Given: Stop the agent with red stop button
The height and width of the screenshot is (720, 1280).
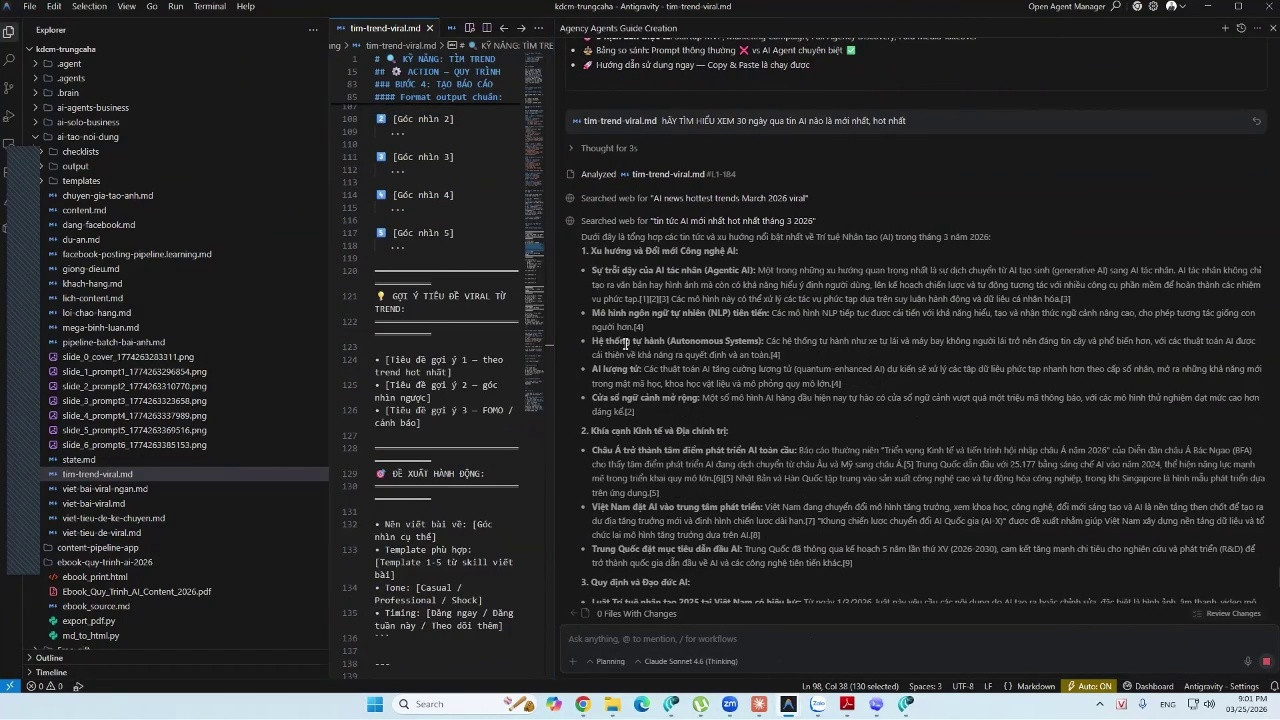Looking at the screenshot, I should click(1266, 661).
